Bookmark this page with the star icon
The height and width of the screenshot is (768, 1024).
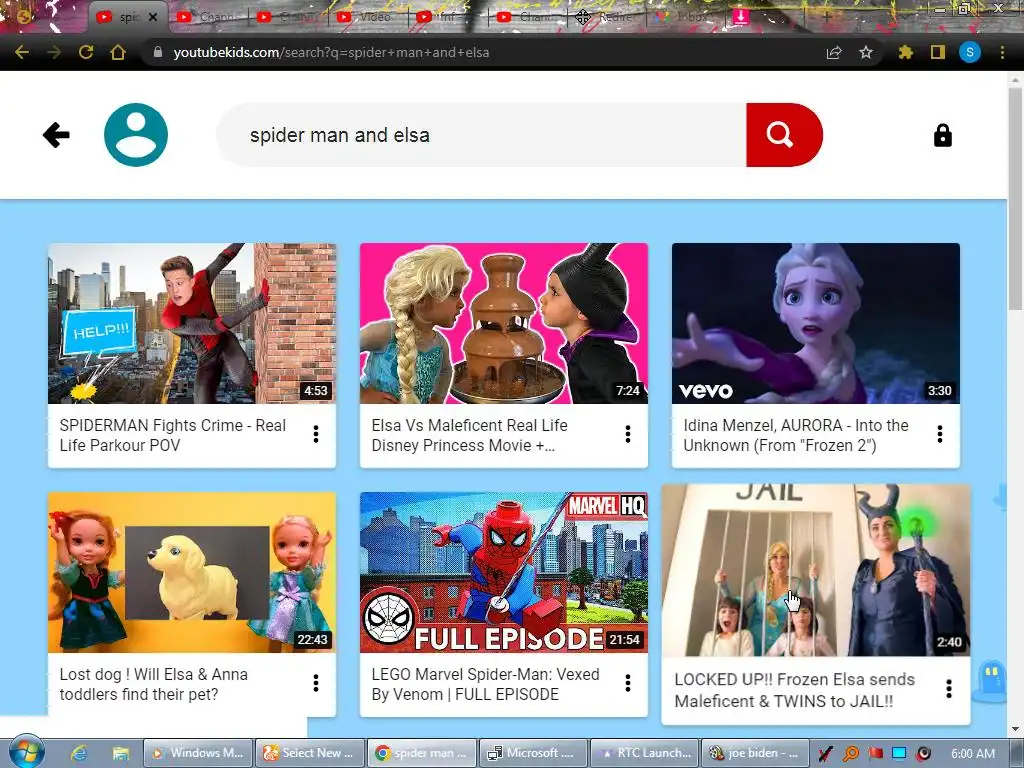866,52
